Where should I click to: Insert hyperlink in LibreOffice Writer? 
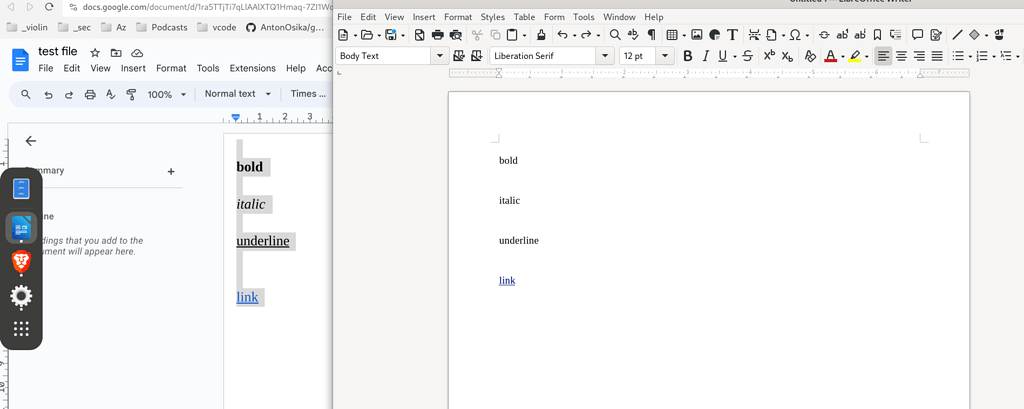pos(824,35)
